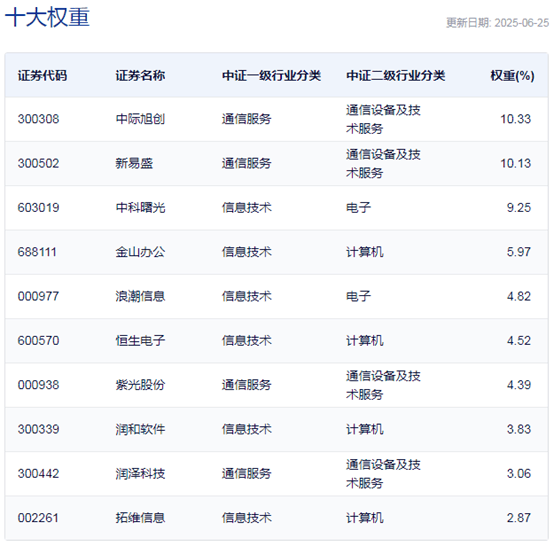Click the 润和软件 security name
554x546 pixels.
pyautogui.click(x=140, y=429)
